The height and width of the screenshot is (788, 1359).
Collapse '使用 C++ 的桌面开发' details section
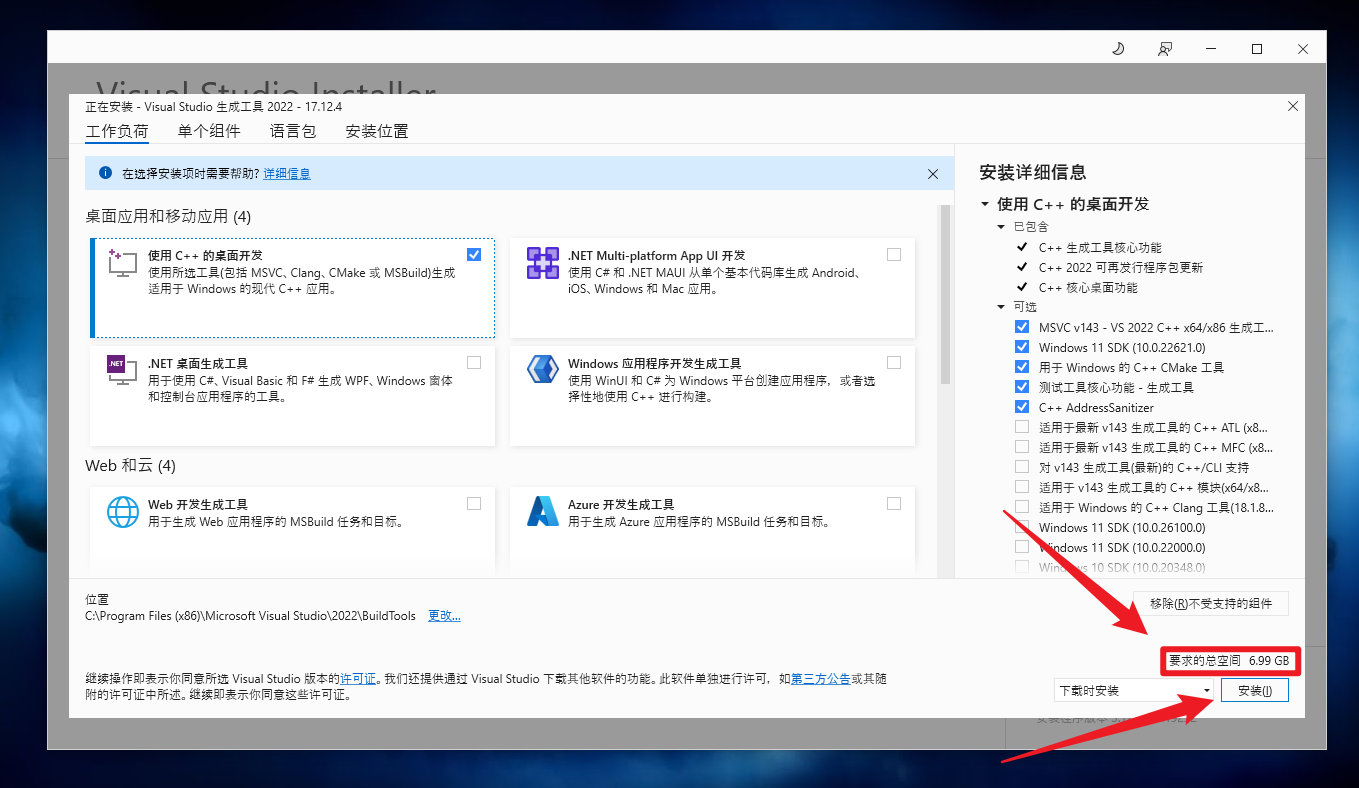pyautogui.click(x=985, y=204)
